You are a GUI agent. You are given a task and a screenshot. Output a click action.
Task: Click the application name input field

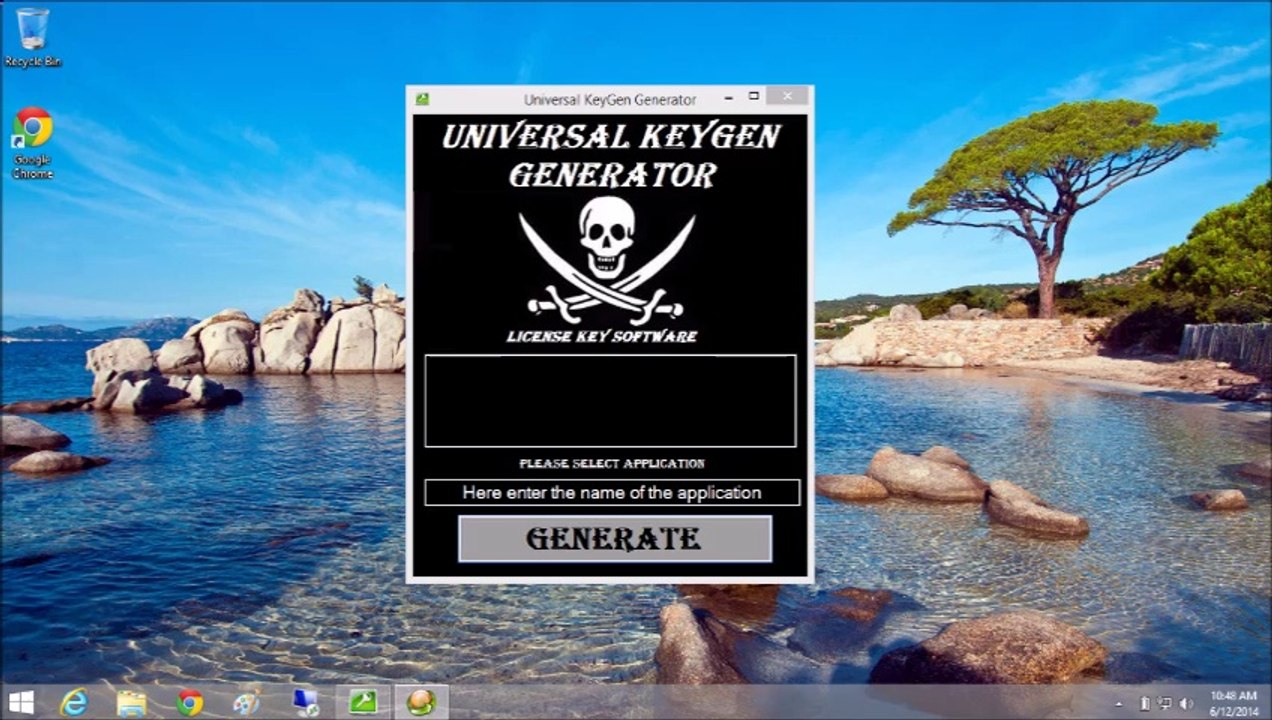pyautogui.click(x=612, y=493)
